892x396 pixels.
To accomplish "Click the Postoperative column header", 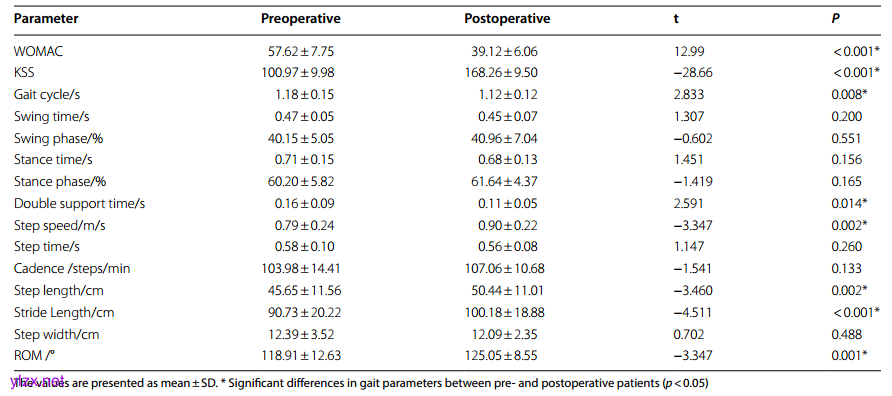I will [x=507, y=19].
